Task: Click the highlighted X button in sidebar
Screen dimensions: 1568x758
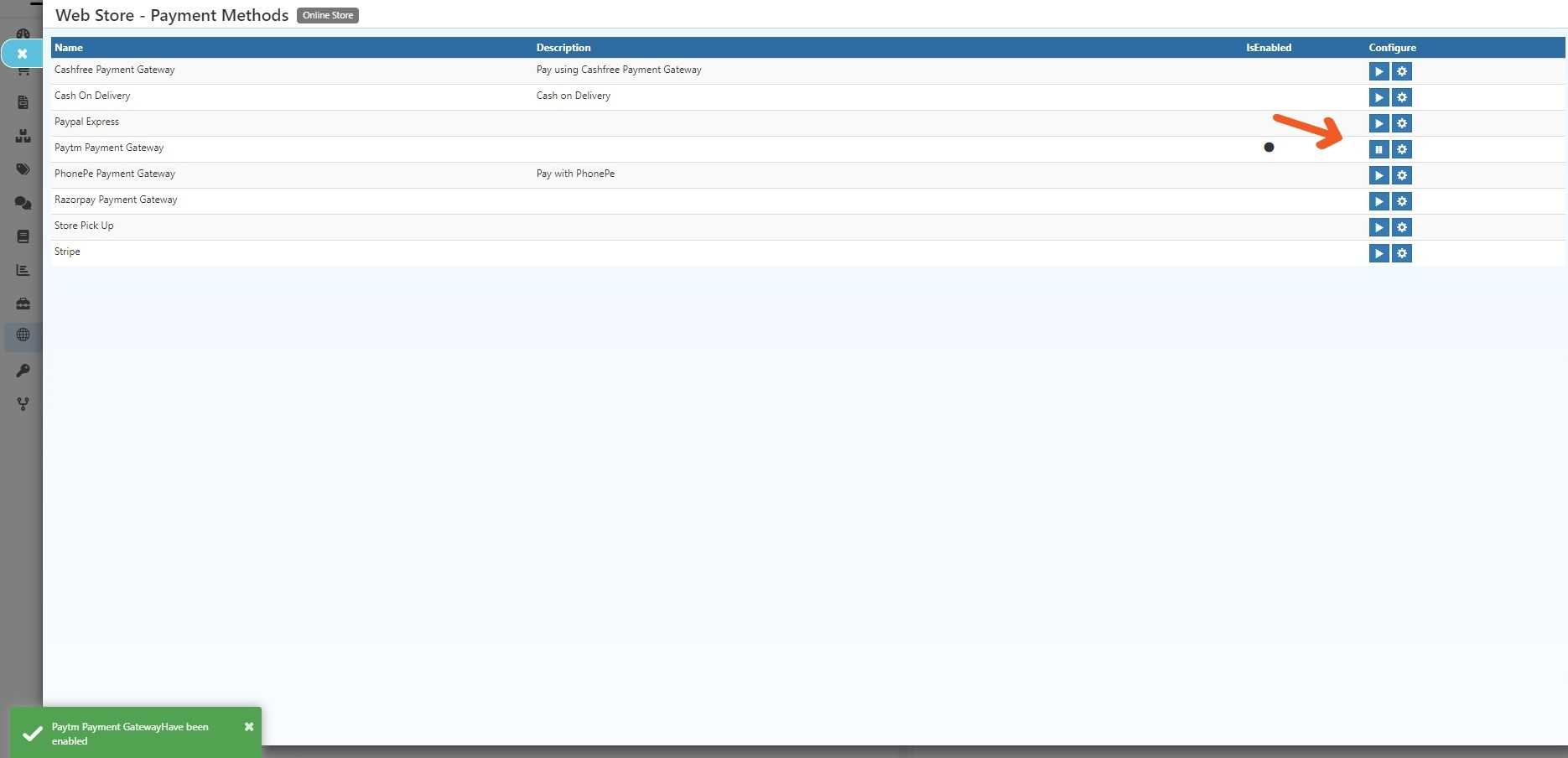Action: click(22, 53)
